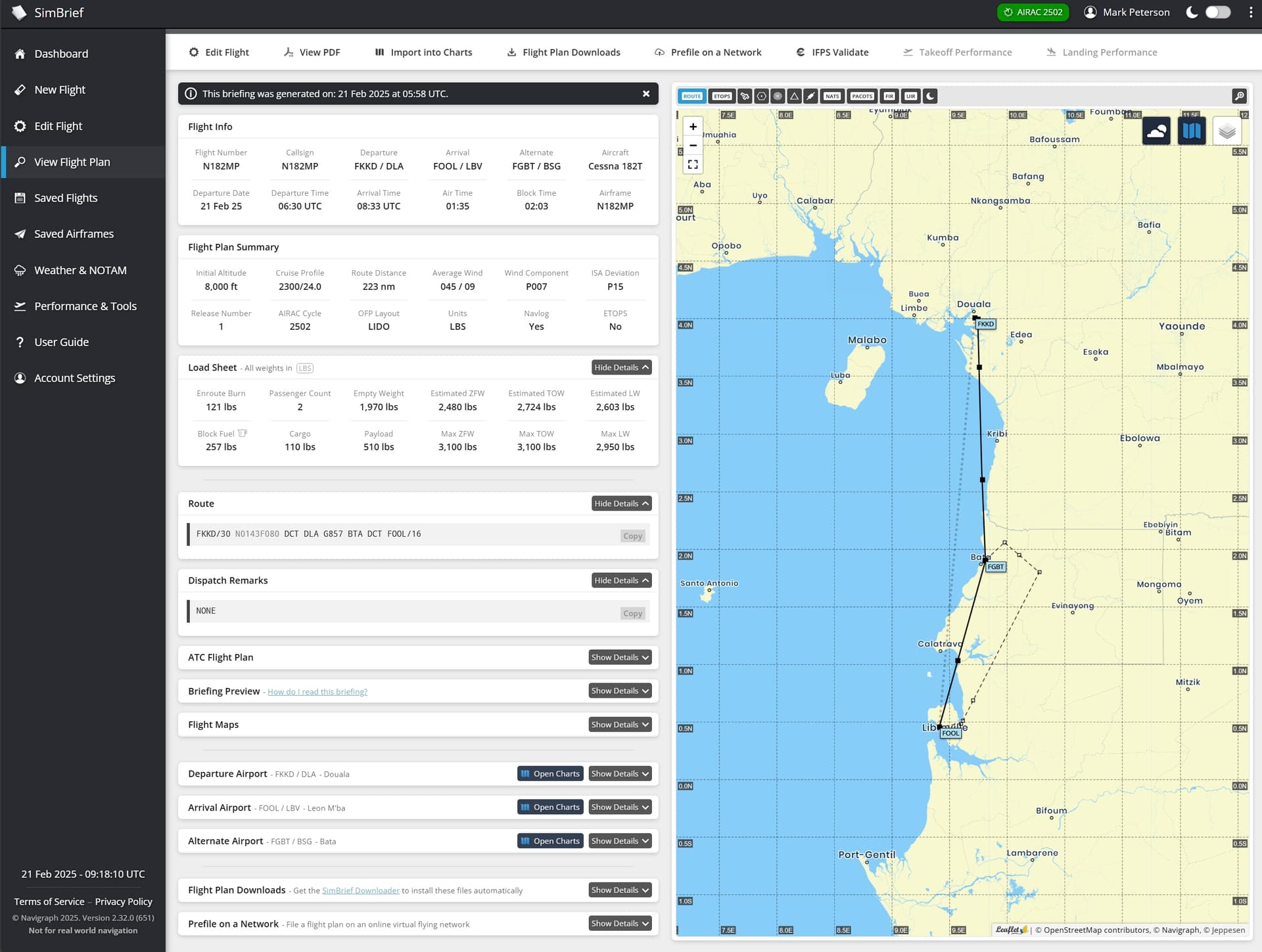Click the SimBrief logo icon

pos(19,12)
